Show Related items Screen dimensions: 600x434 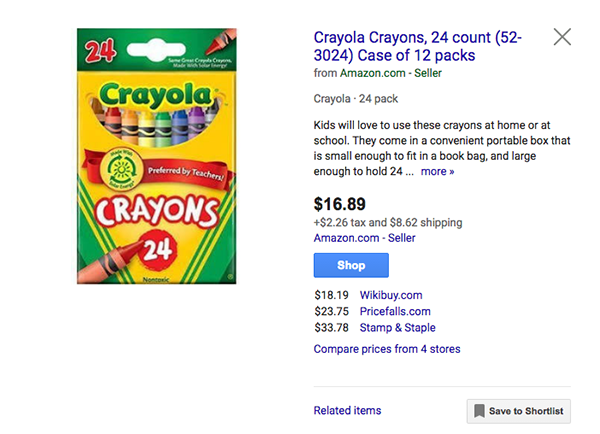347,410
